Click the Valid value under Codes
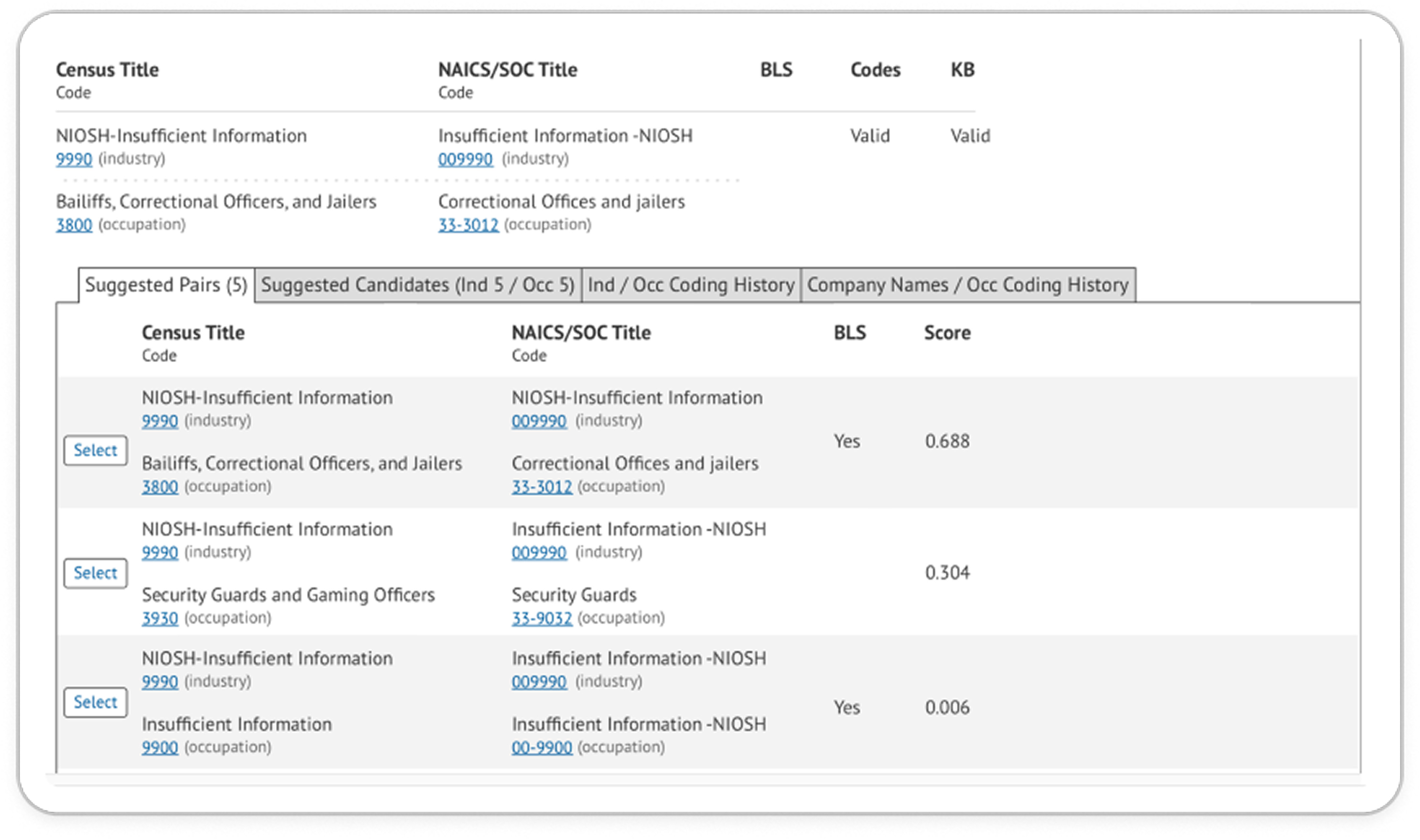Screen dimensions: 1420x840 pyautogui.click(x=870, y=136)
